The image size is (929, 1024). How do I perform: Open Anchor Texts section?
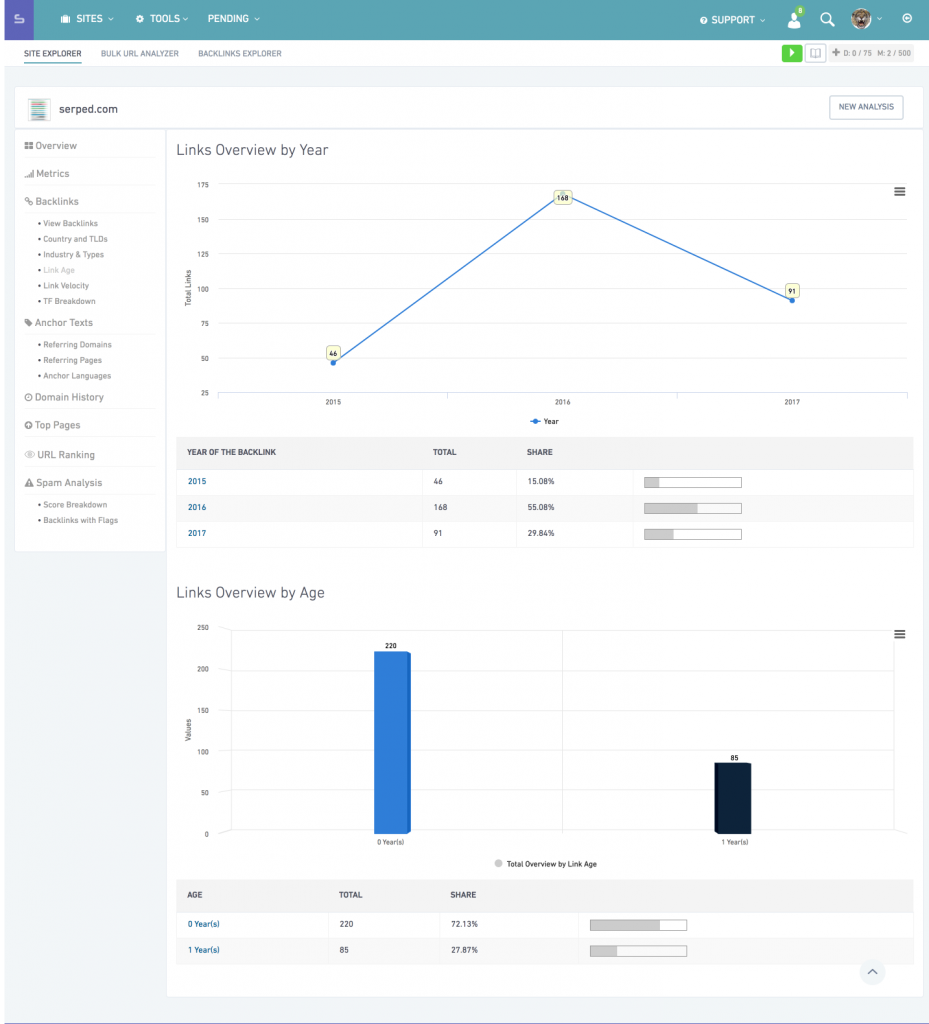(59, 323)
